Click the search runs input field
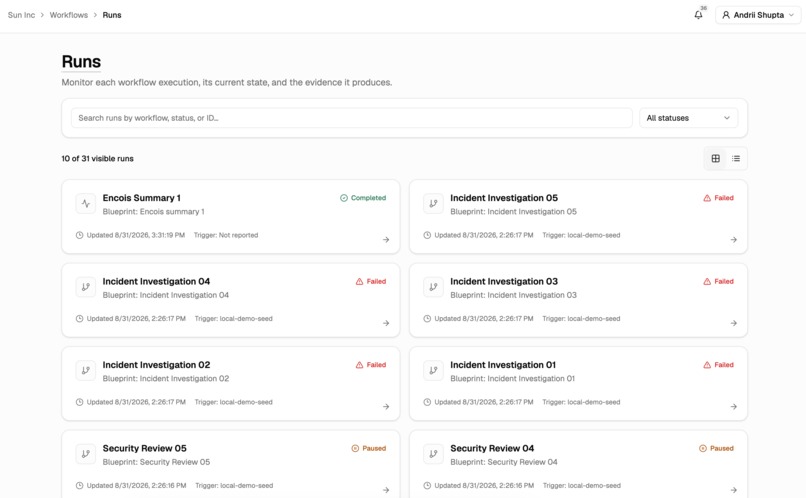 pyautogui.click(x=352, y=118)
